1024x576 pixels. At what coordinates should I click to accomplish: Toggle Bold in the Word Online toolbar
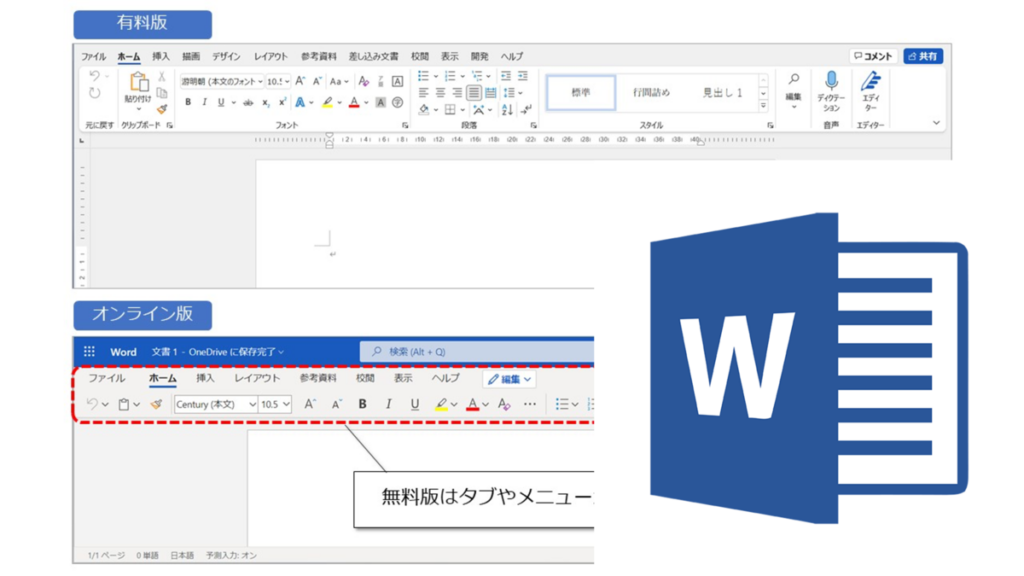(362, 404)
